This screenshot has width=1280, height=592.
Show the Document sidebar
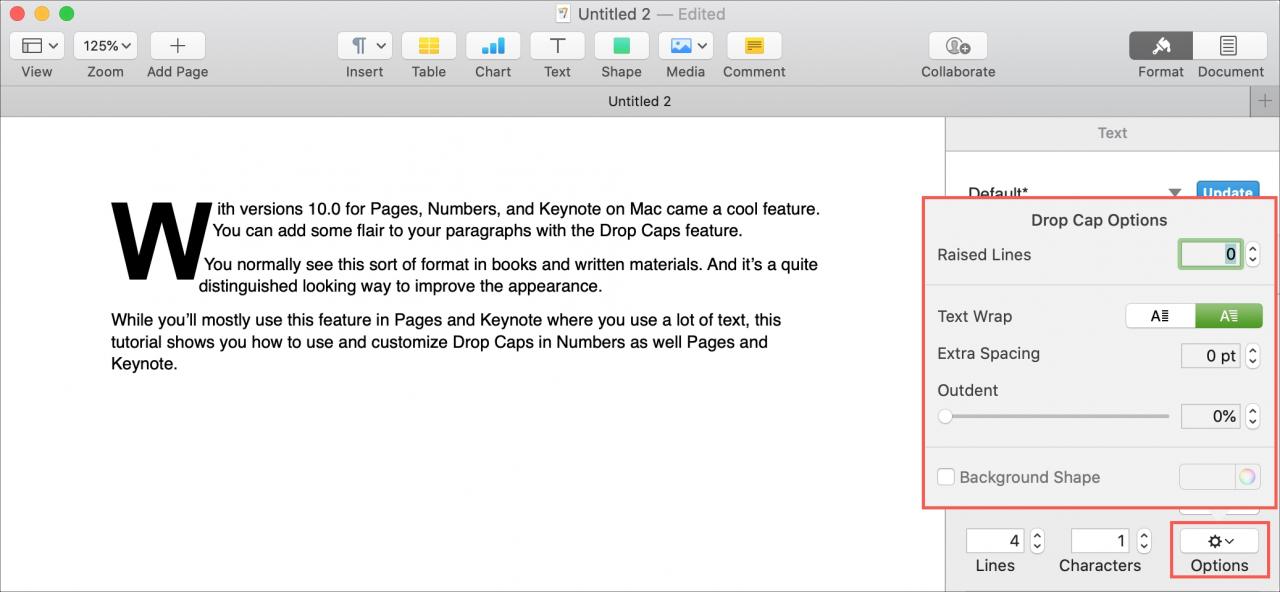(1229, 46)
